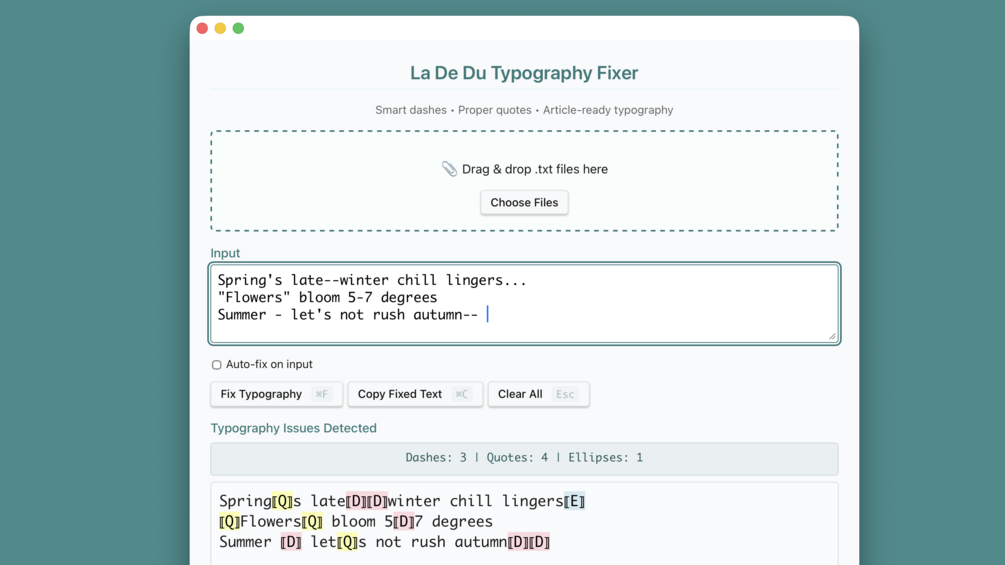This screenshot has width=1005, height=565.
Task: Click the Copy Fixed Text button
Action: tap(415, 394)
